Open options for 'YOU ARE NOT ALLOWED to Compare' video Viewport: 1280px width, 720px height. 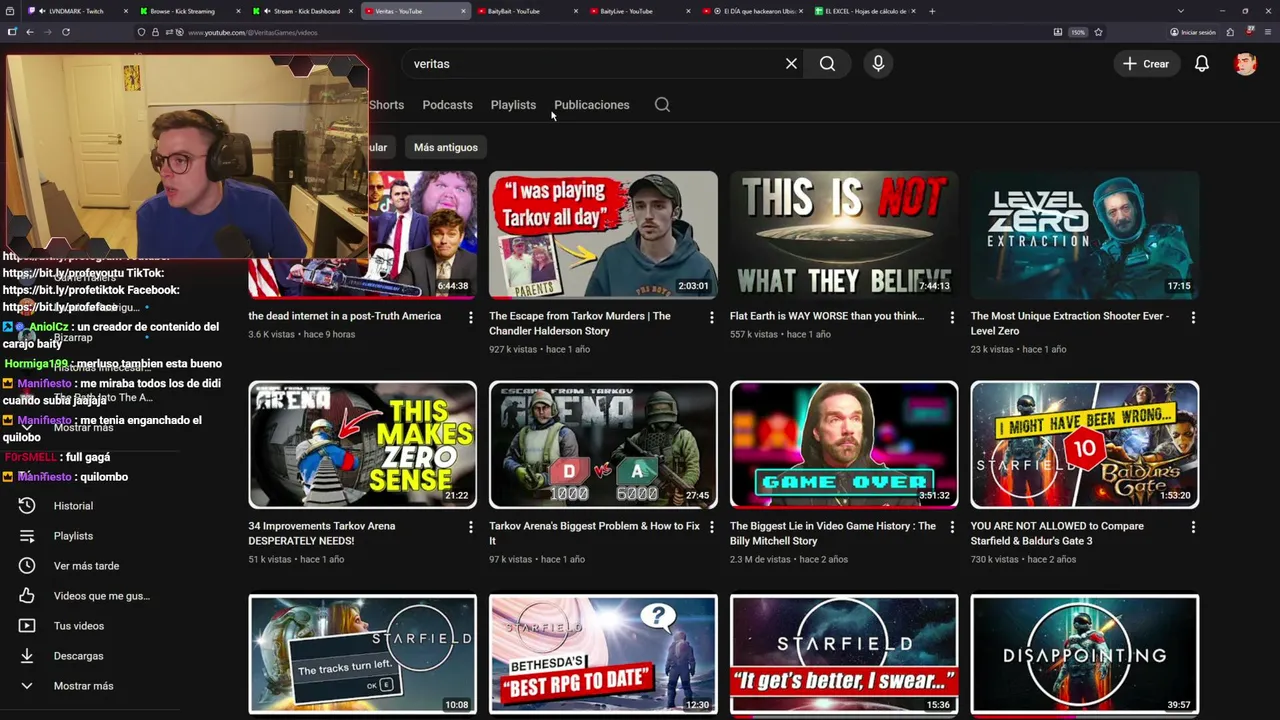(x=1193, y=527)
